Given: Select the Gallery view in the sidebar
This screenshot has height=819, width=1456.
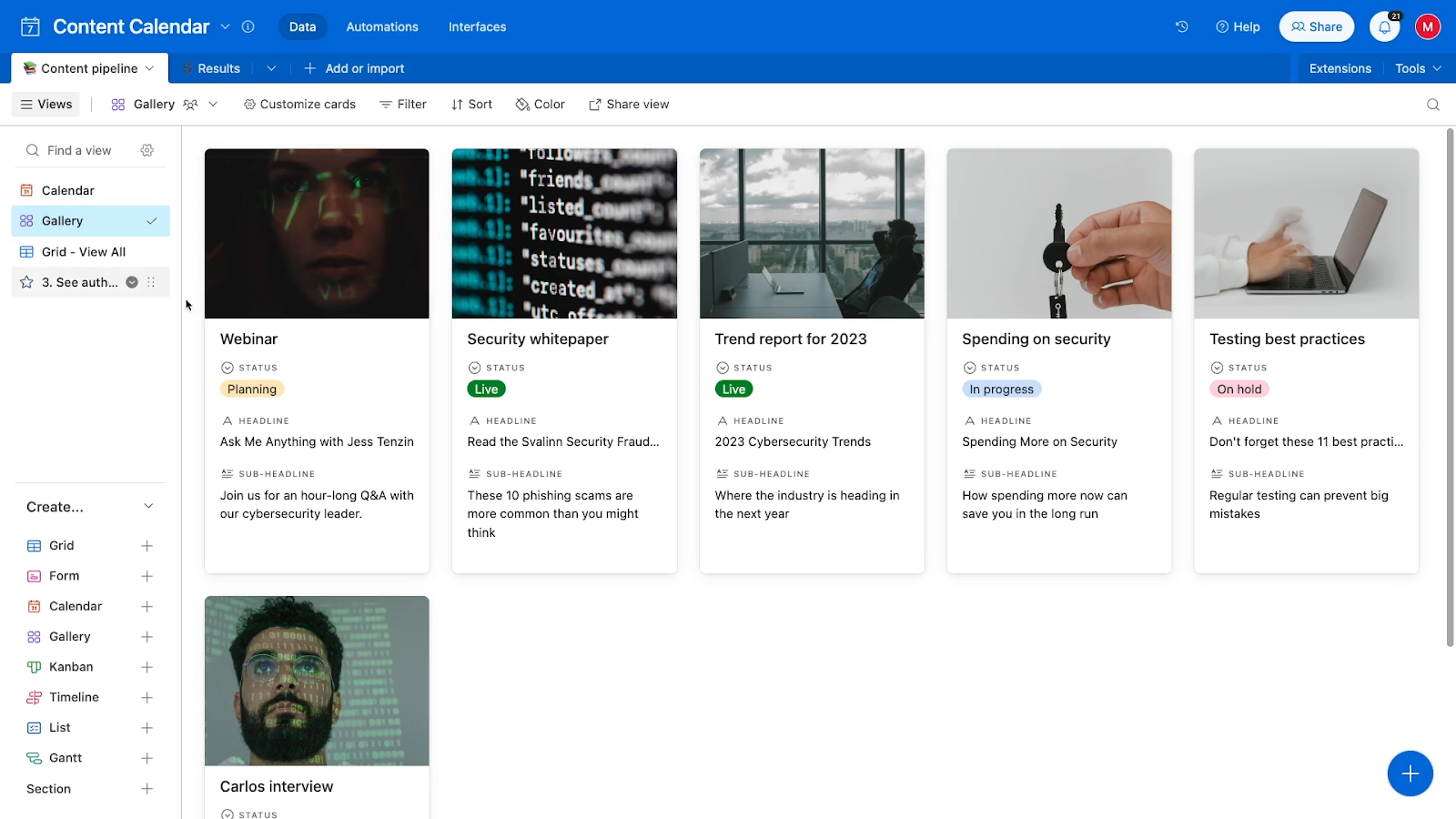Looking at the screenshot, I should 90,221.
